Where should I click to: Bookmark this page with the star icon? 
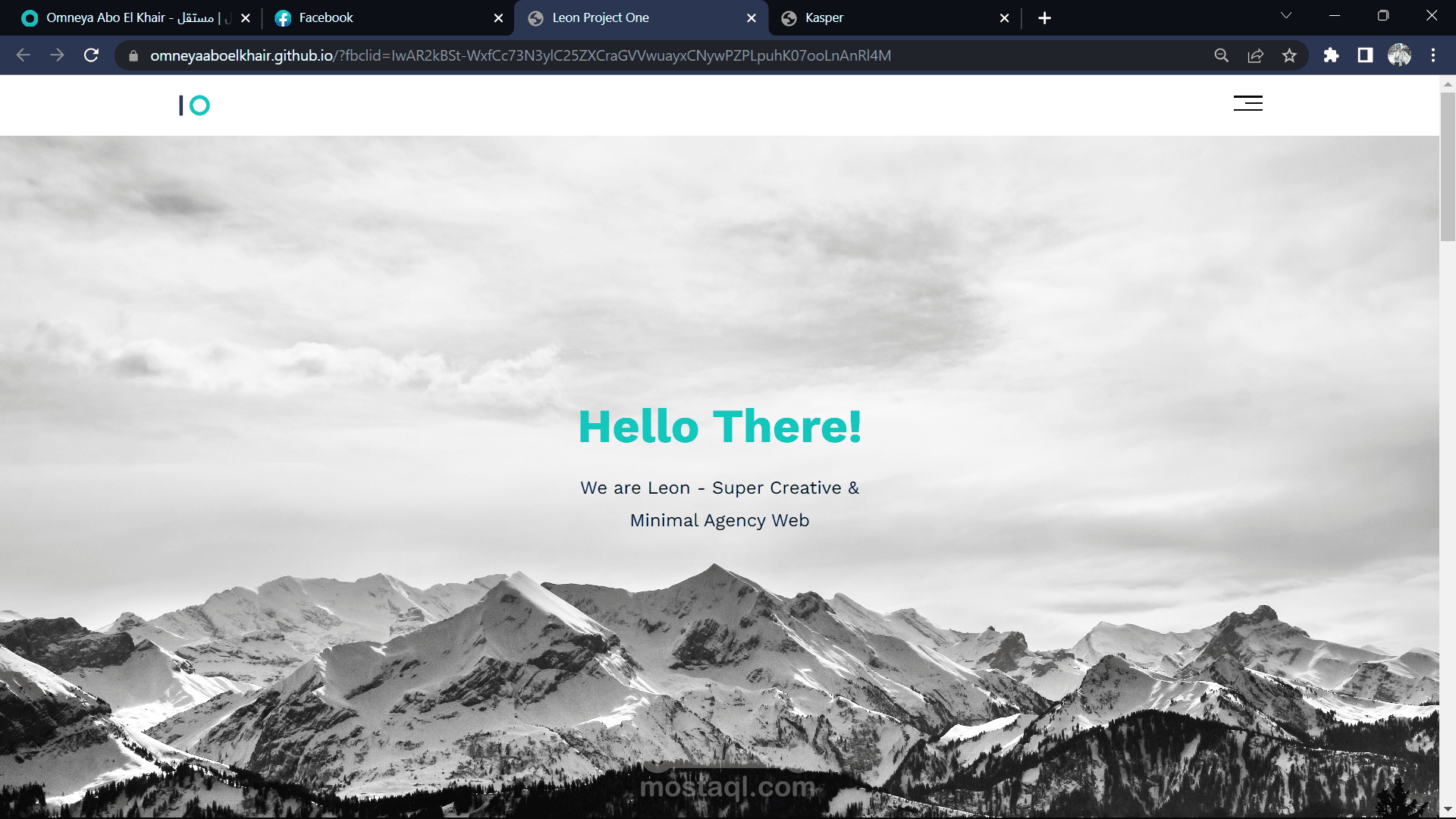[x=1289, y=55]
